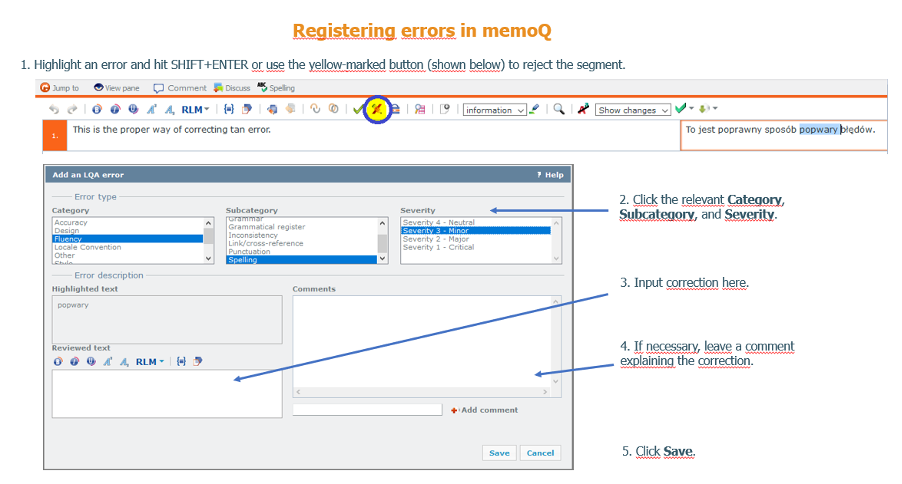Apply Italic formatting in main toolbar
Image resolution: width=902 pixels, height=484 pixels.
[x=115, y=109]
